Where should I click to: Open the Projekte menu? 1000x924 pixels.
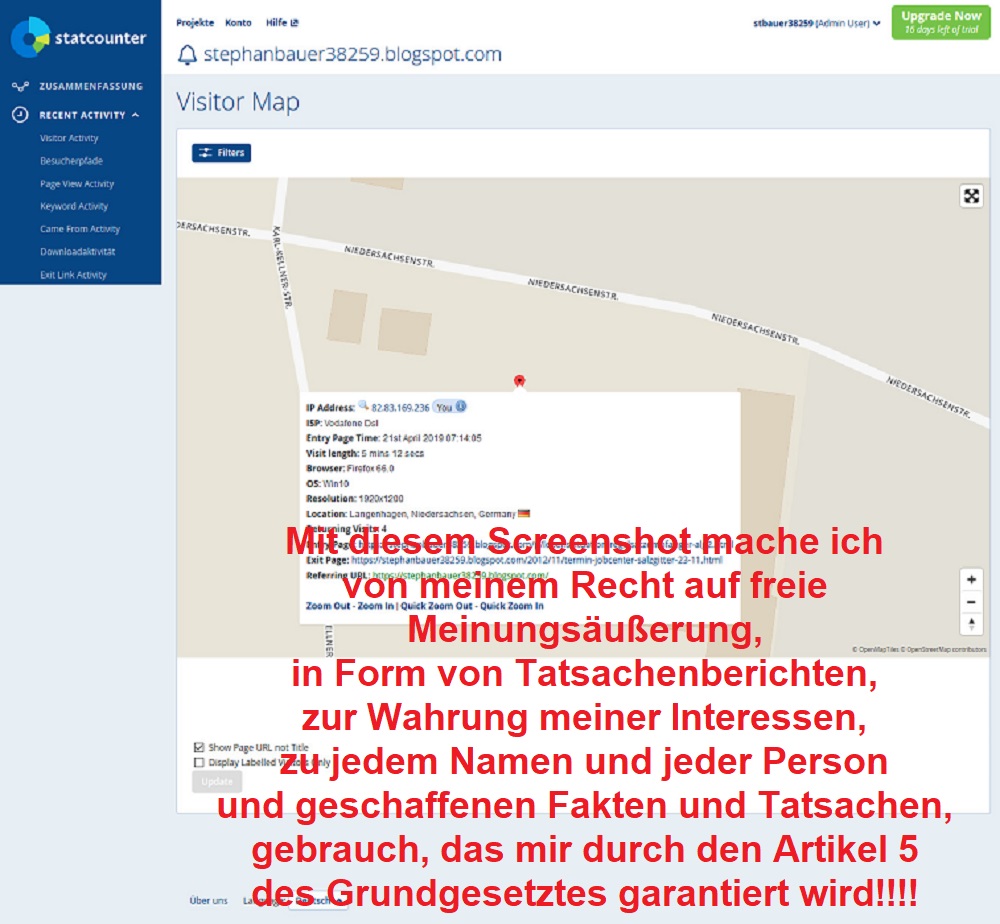pos(195,22)
